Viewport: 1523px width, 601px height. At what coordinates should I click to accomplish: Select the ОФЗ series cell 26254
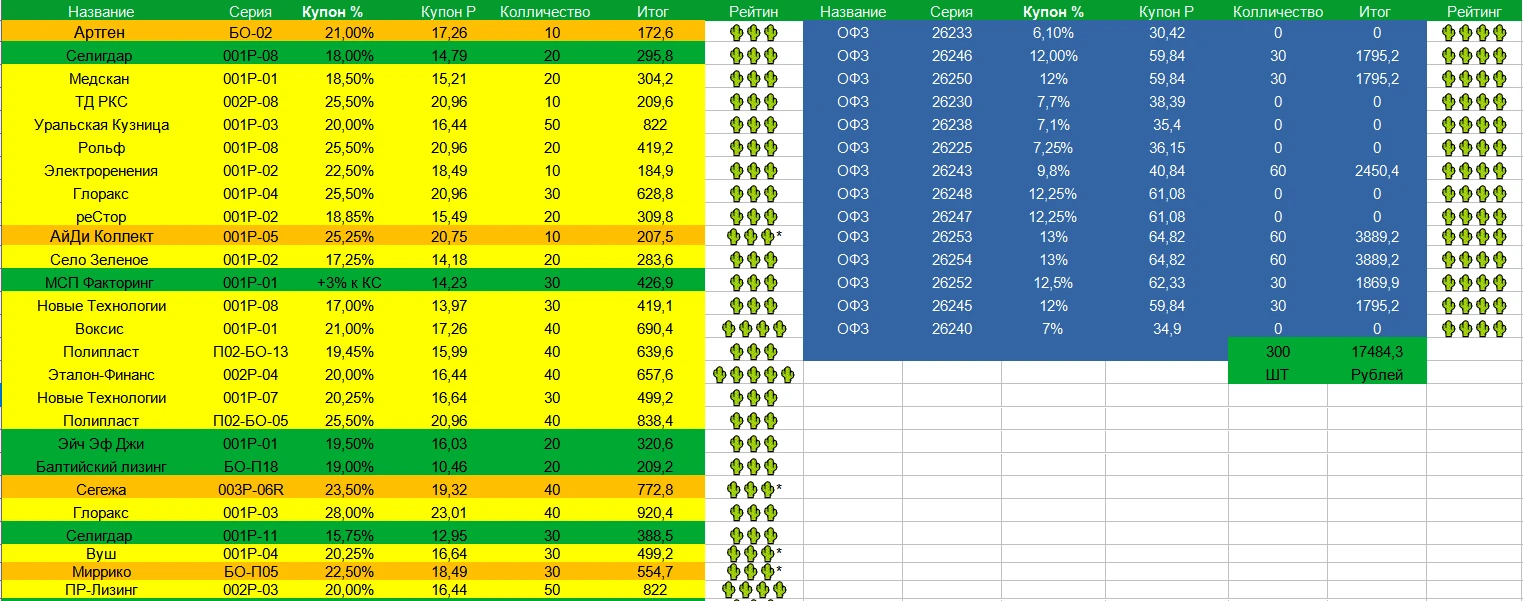[x=952, y=260]
